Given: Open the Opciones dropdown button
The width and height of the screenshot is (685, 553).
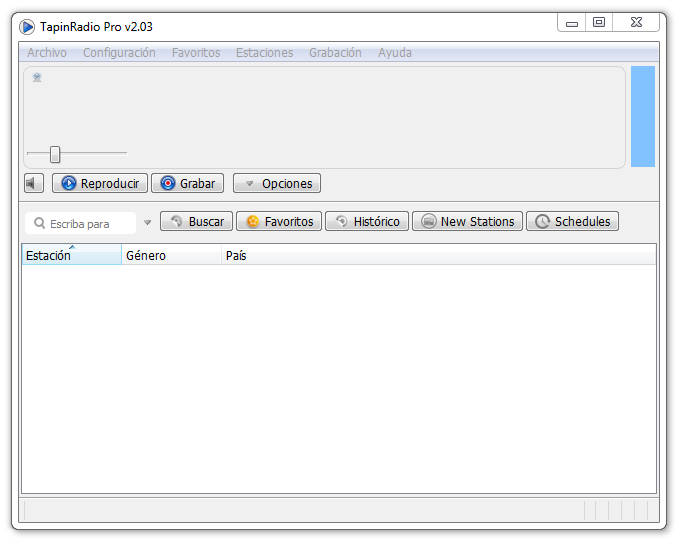Looking at the screenshot, I should coord(277,183).
